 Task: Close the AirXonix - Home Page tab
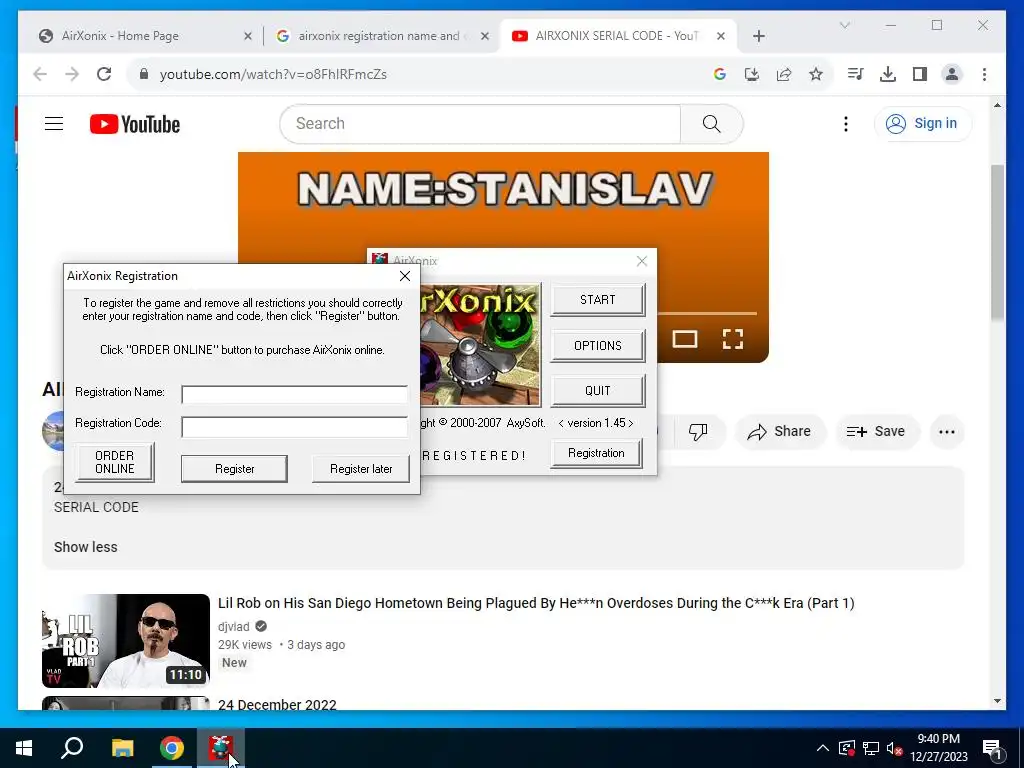248,36
